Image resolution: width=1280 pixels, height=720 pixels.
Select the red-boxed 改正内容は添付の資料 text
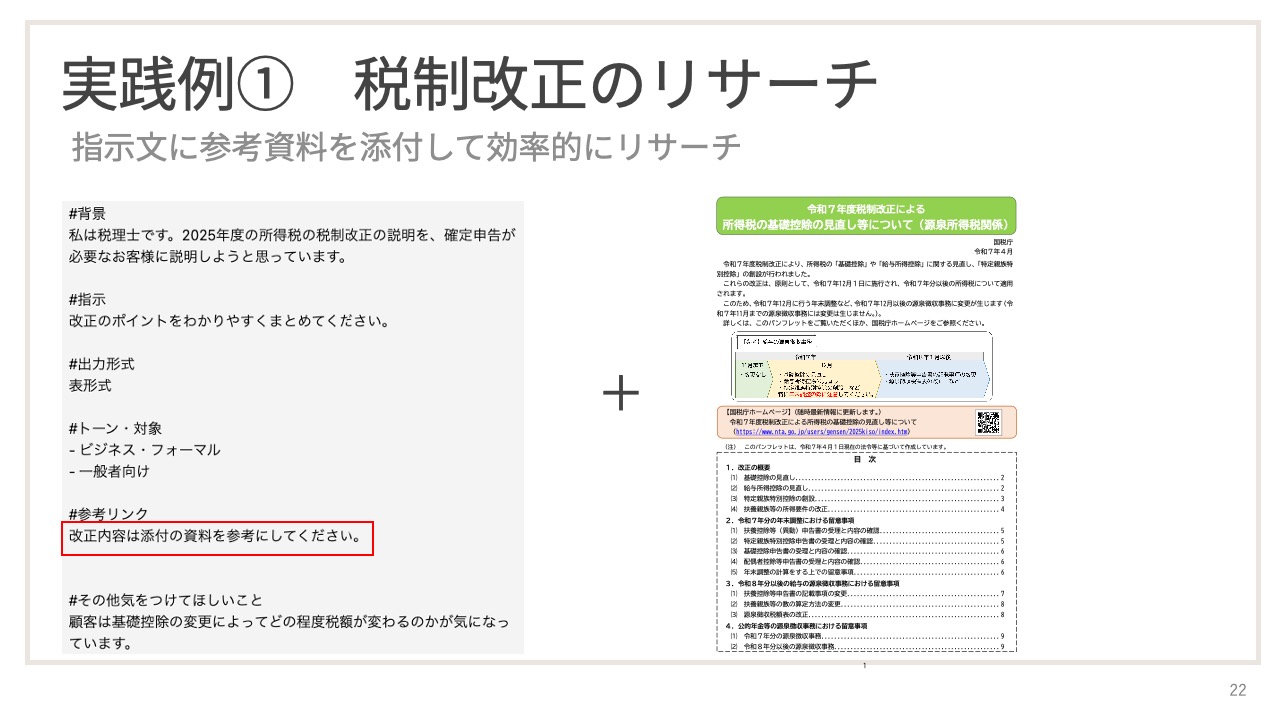[x=217, y=536]
